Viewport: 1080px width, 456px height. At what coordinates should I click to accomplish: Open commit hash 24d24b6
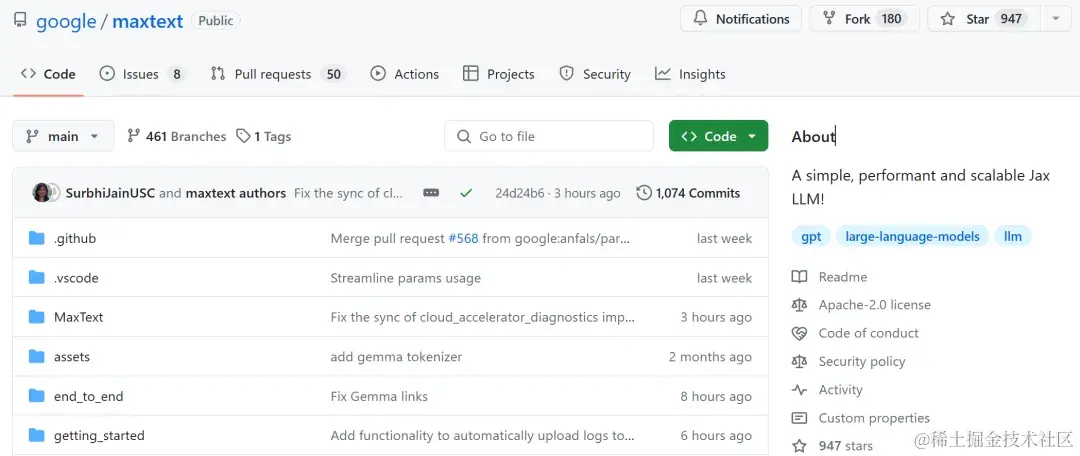tap(519, 194)
